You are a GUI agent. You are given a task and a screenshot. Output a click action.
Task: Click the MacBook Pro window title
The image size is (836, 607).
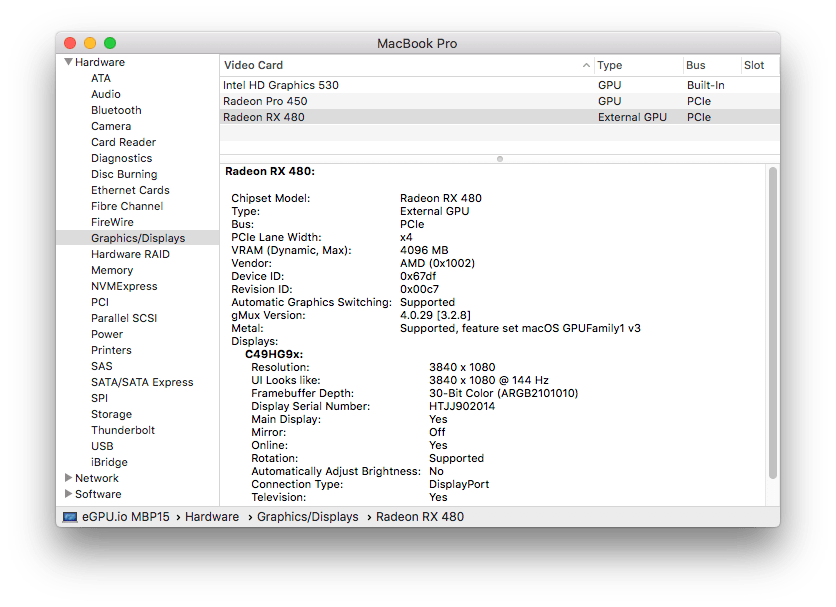pos(417,43)
